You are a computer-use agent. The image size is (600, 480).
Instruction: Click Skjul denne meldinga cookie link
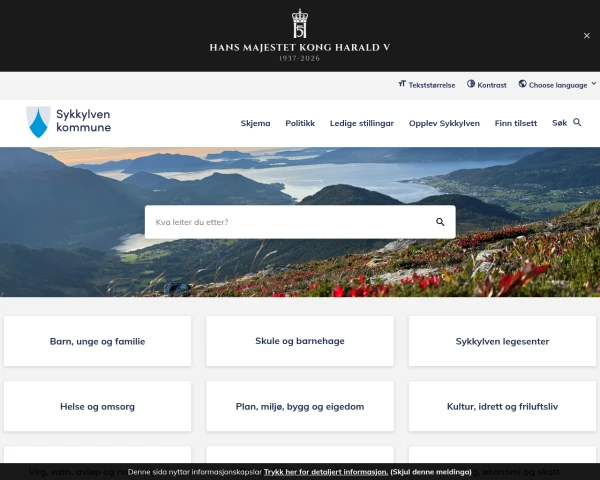tap(431, 472)
